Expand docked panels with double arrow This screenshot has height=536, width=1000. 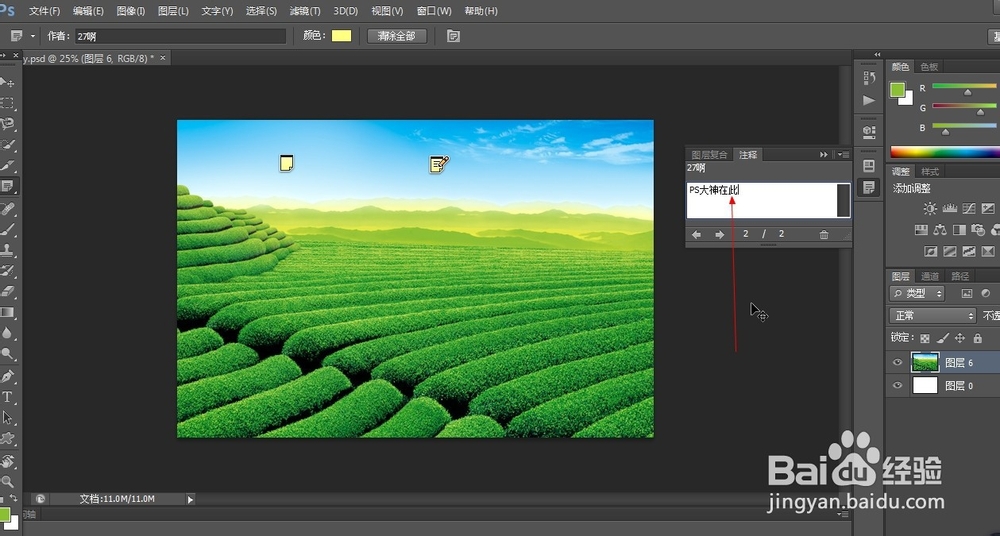[878, 54]
